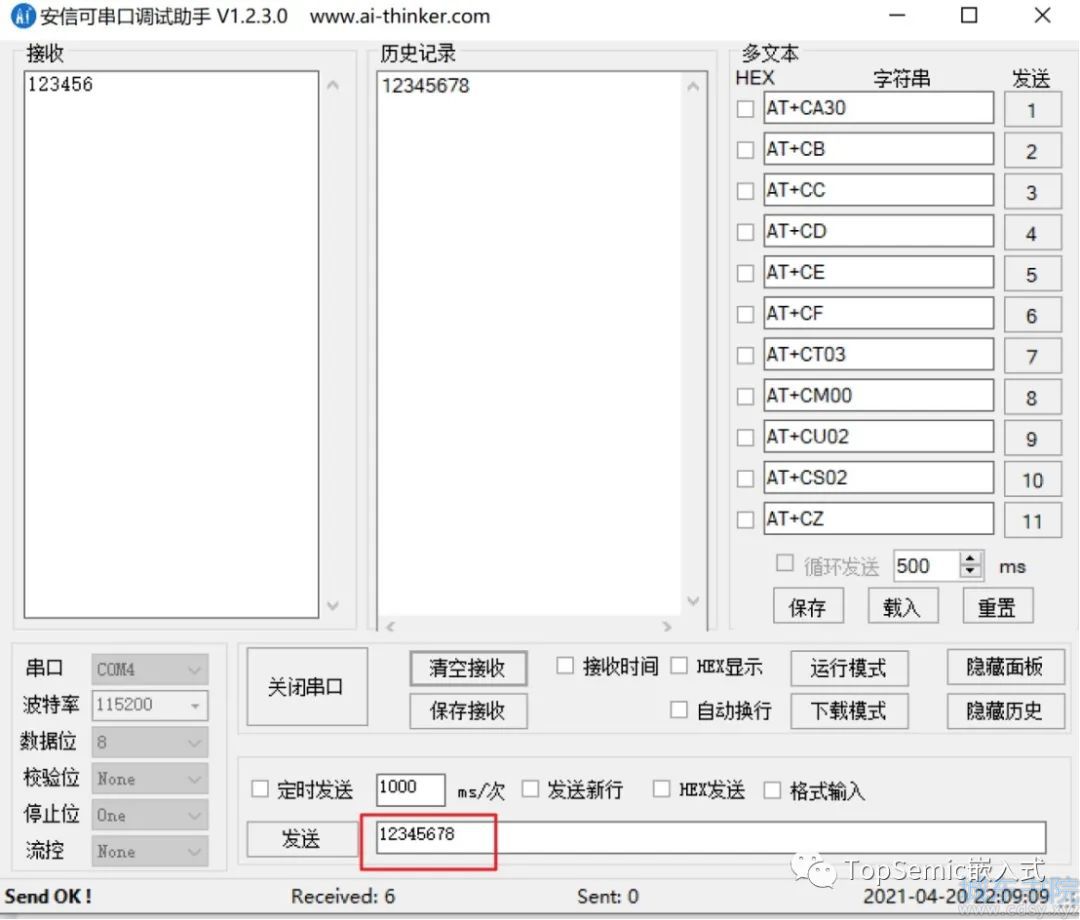Viewport: 1080px width, 920px height.
Task: Switch to 下载模式 download mode
Action: [x=849, y=711]
